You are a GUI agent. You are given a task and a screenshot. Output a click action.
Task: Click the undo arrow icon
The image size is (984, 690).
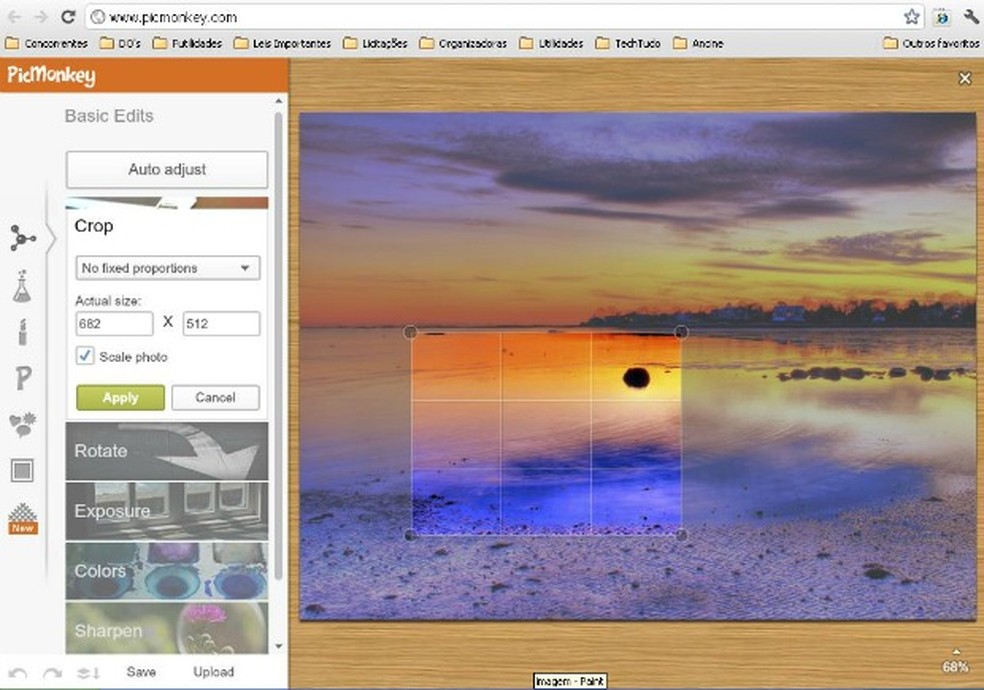pyautogui.click(x=17, y=672)
